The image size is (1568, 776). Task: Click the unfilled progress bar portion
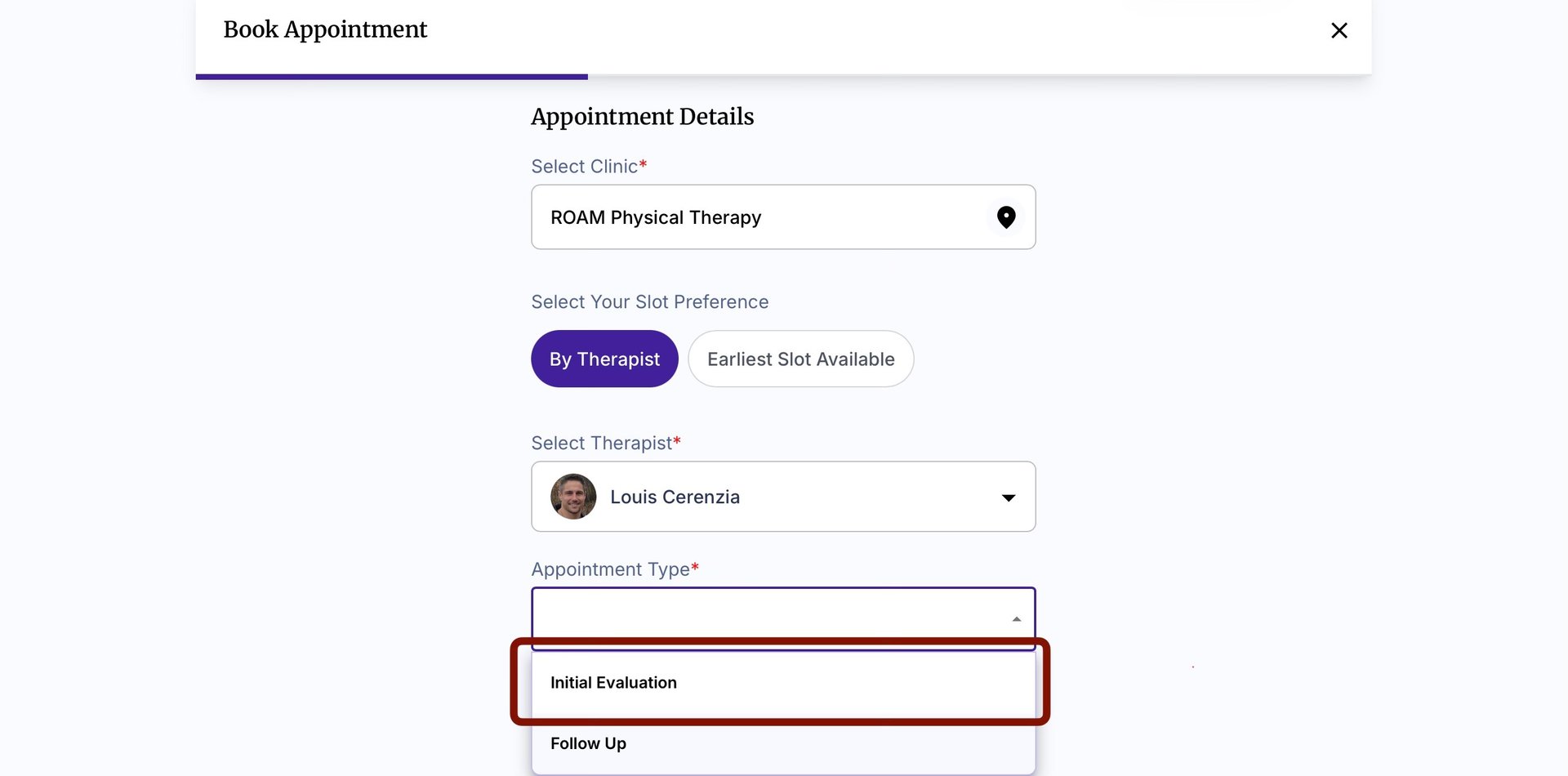tap(979, 77)
